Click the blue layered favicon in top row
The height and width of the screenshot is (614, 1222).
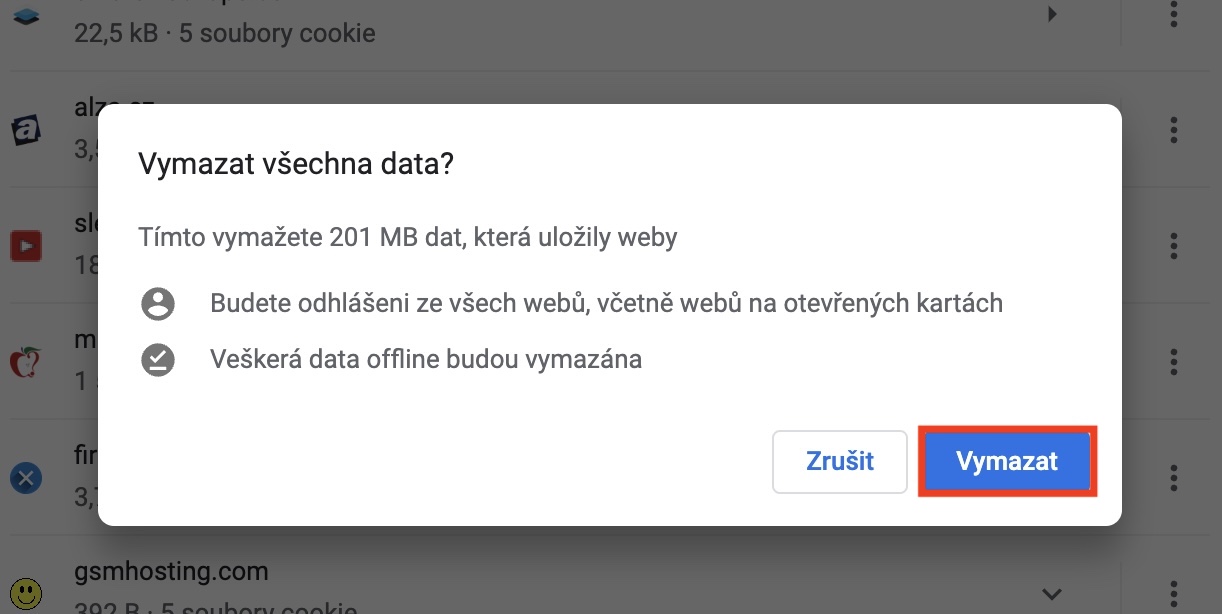pyautogui.click(x=26, y=16)
